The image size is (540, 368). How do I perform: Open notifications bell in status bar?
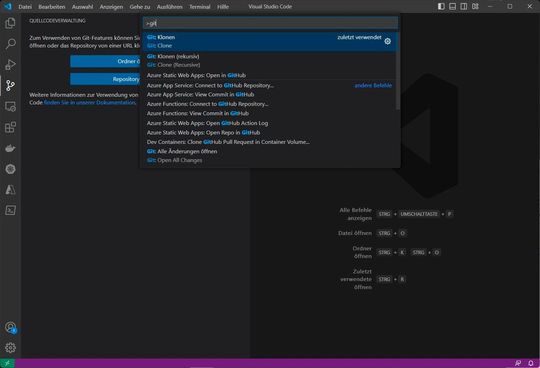click(531, 363)
